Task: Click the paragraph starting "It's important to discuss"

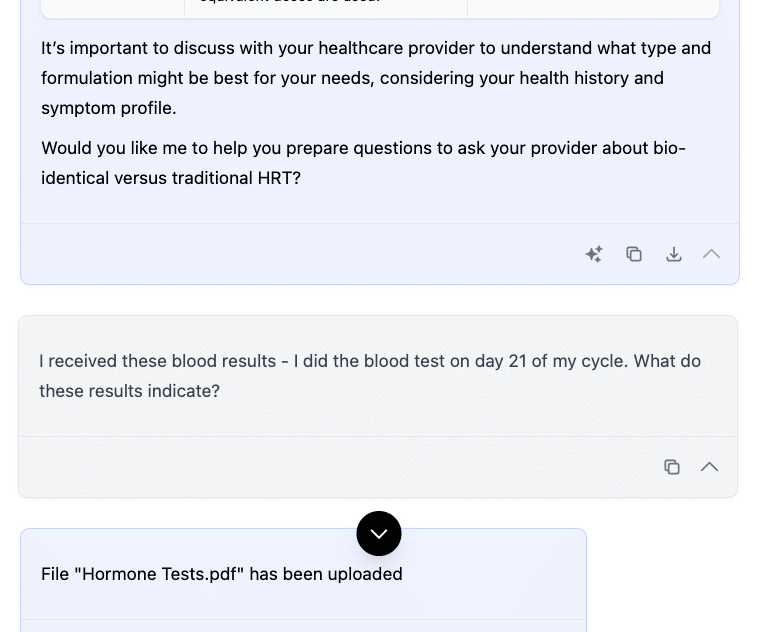Action: click(x=376, y=78)
